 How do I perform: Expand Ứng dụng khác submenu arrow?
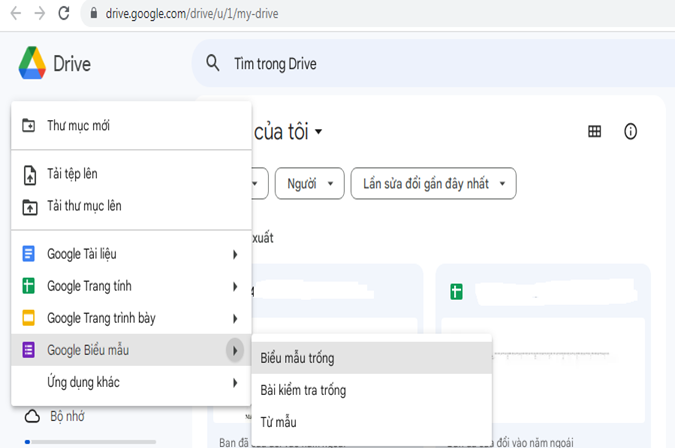235,383
